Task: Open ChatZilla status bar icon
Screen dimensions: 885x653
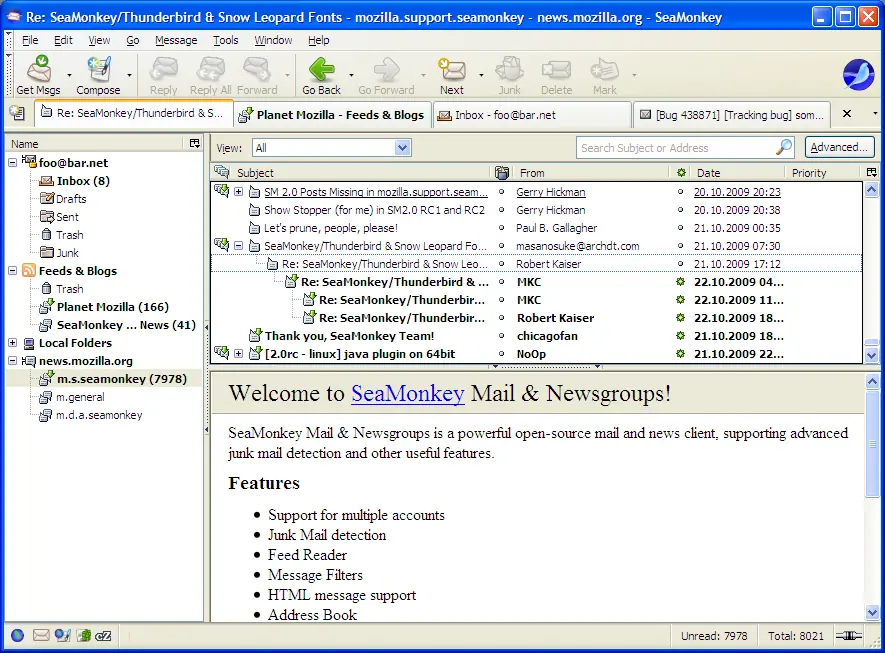Action: (x=103, y=636)
